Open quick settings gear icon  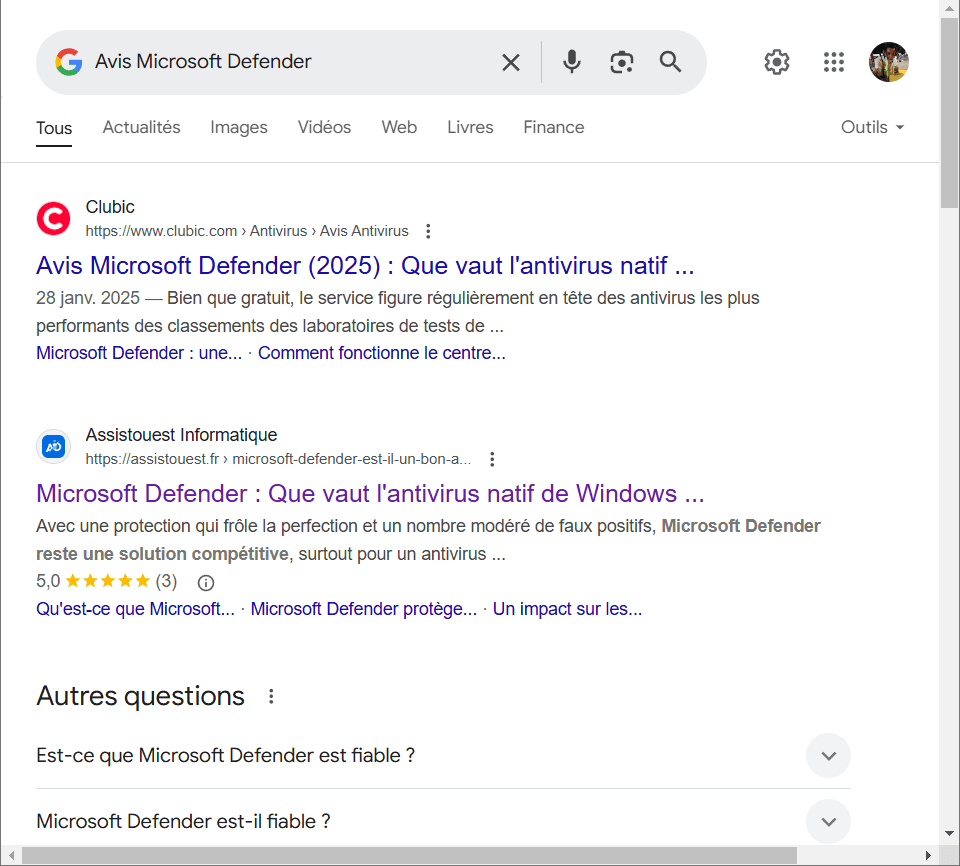tap(776, 62)
